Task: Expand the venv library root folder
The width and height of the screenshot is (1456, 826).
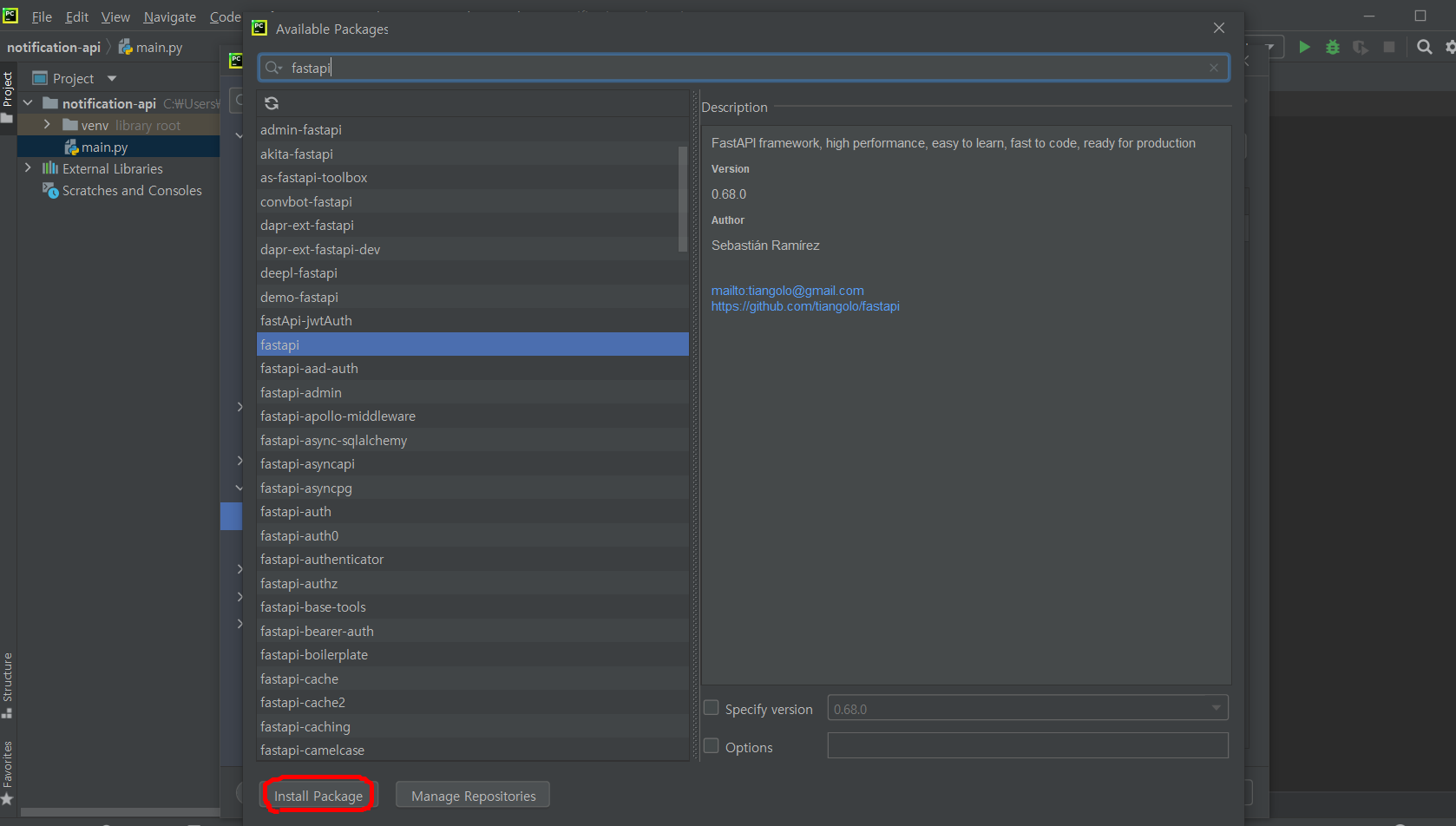Action: pyautogui.click(x=47, y=125)
